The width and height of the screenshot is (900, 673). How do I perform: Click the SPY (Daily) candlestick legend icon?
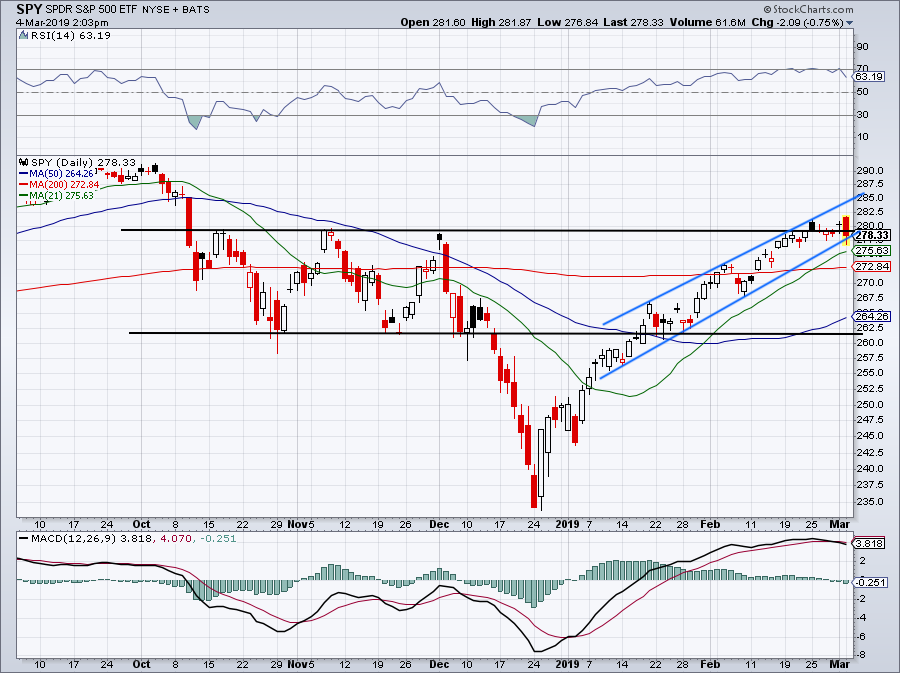(x=24, y=162)
